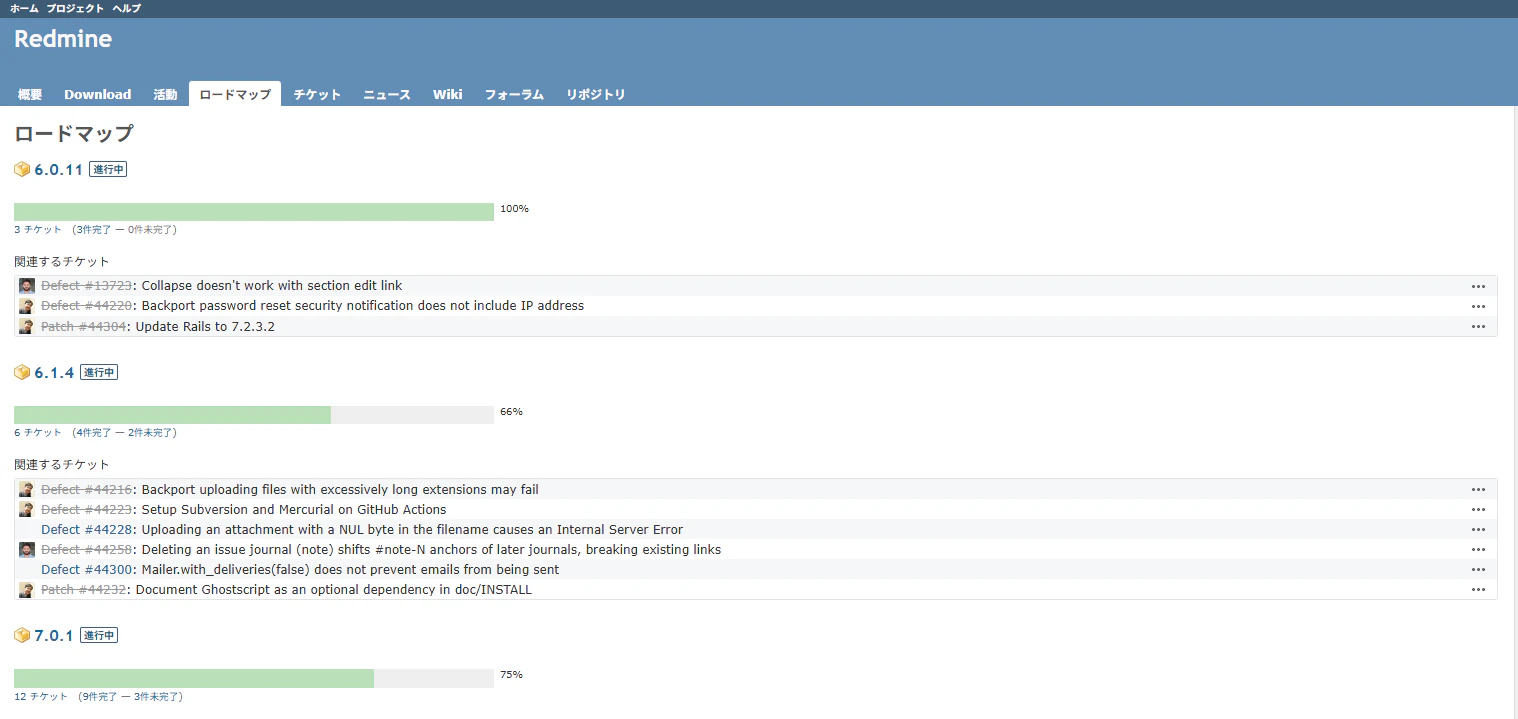Viewport: 1518px width, 719px height.
Task: Click the 3件未完了 link under 7.0.1
Action: coord(155,696)
